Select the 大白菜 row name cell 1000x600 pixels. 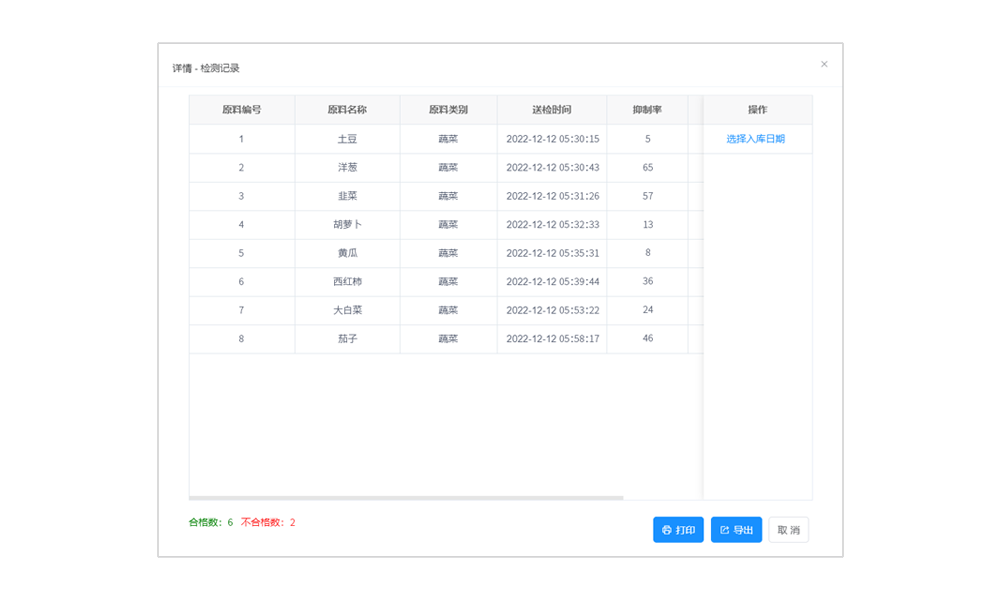click(347, 310)
